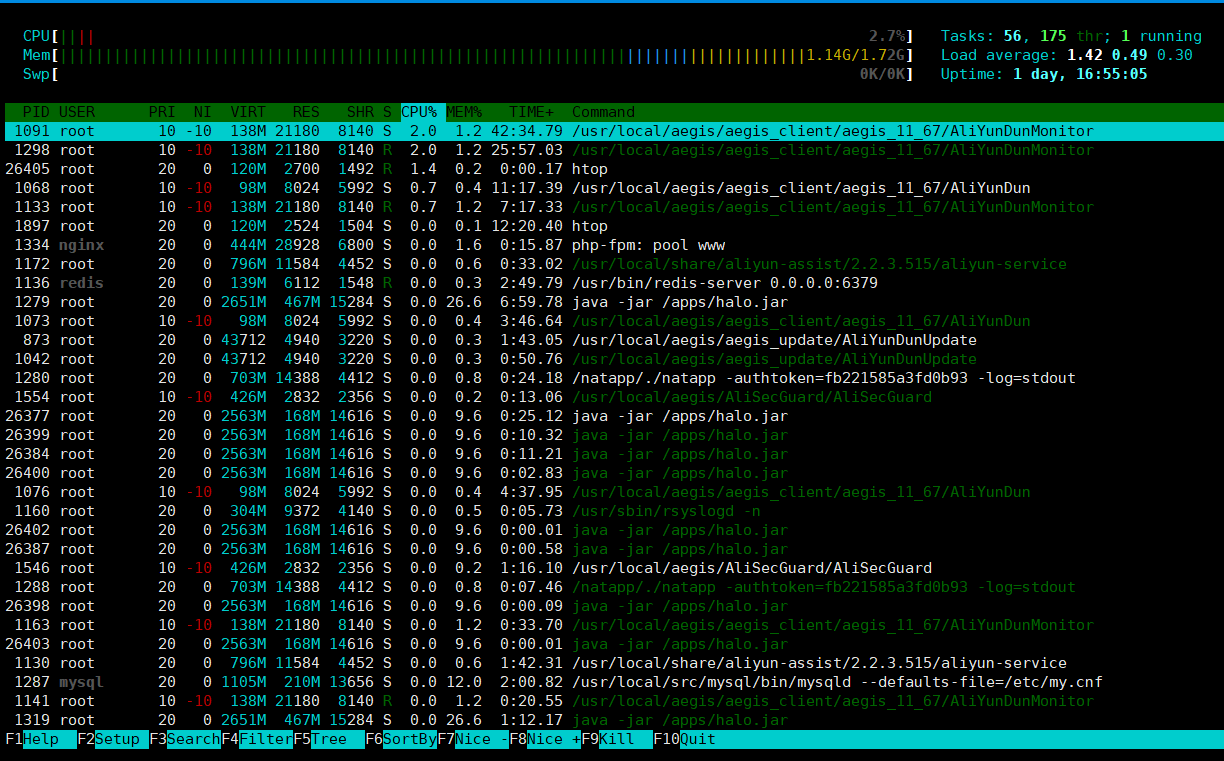Click the NI column header

click(203, 112)
